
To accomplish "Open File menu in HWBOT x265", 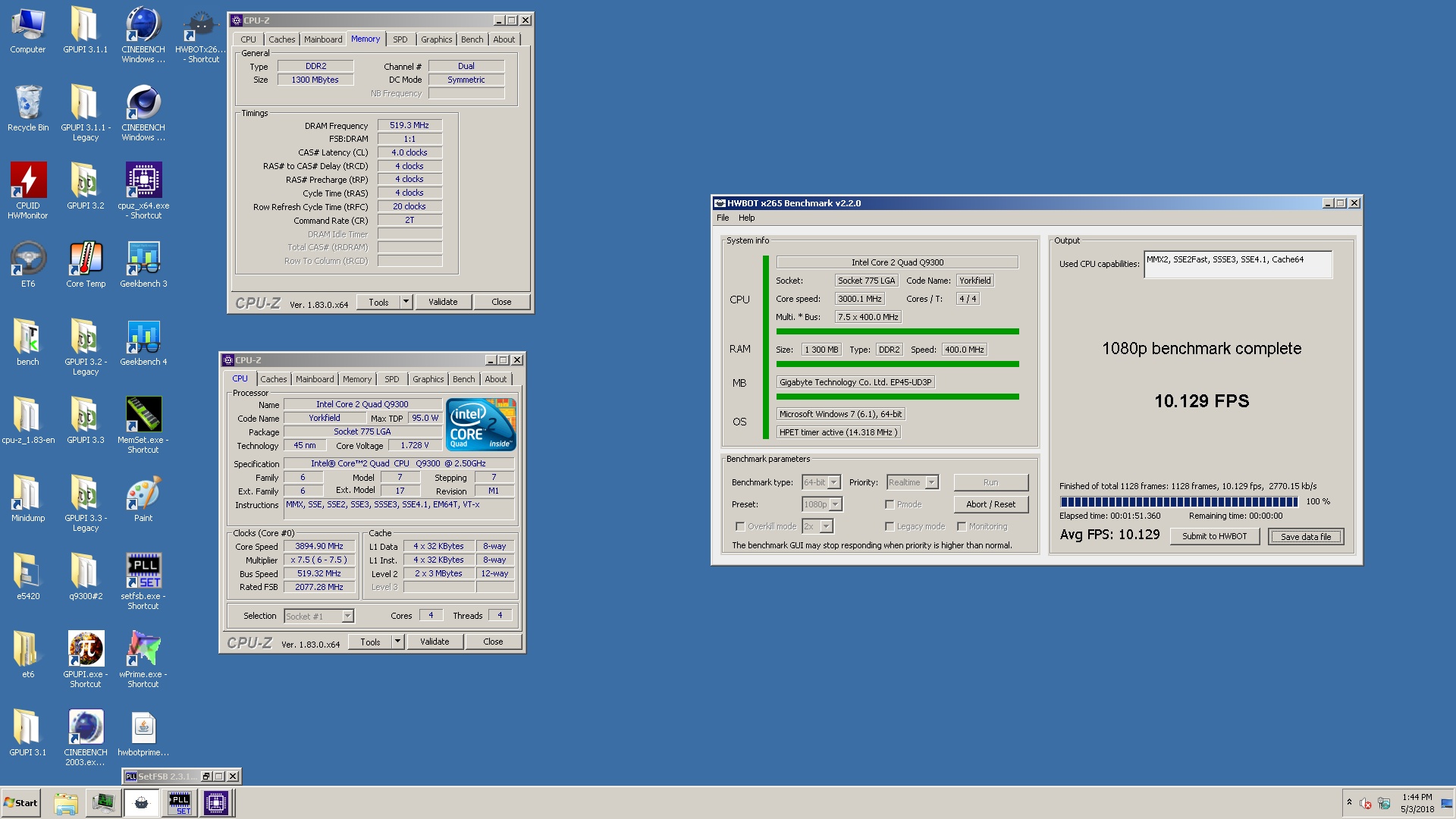I will tap(723, 218).
